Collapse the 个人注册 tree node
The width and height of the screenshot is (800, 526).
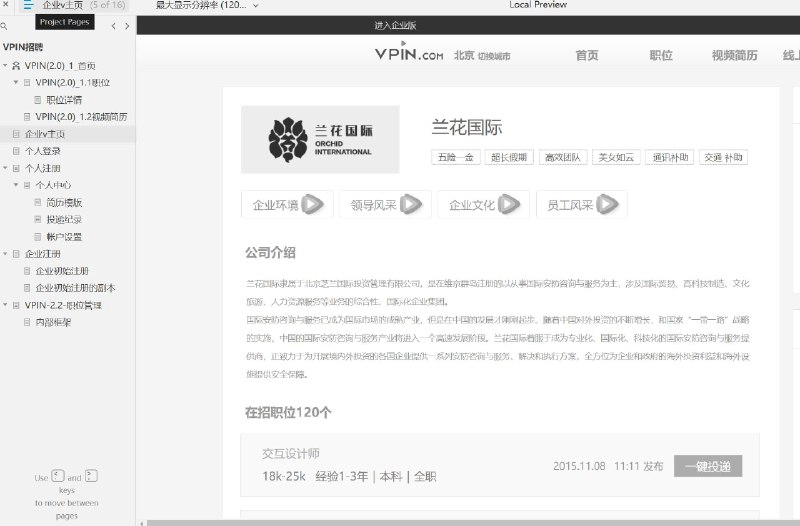coord(5,168)
